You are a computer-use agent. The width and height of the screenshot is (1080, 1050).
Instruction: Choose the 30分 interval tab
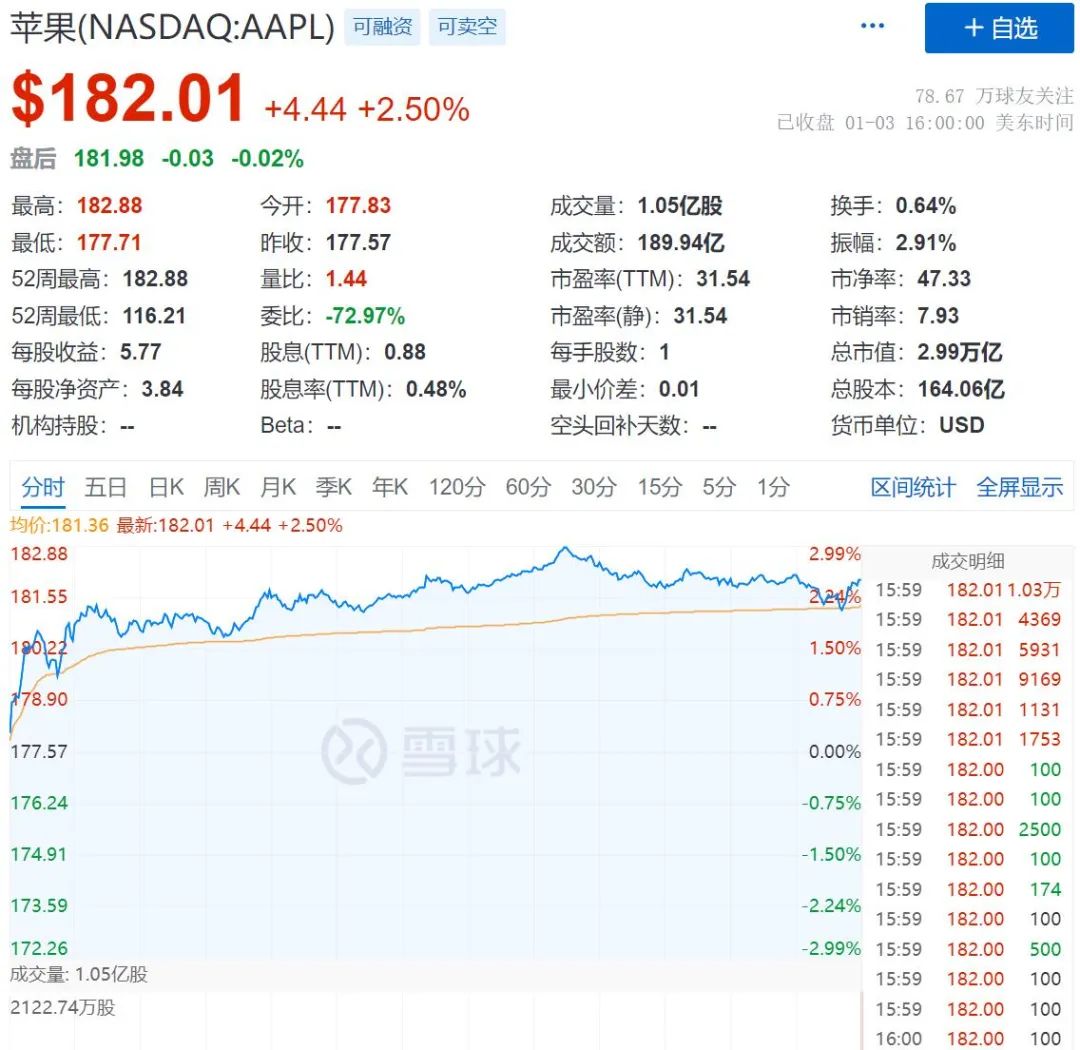tap(593, 487)
